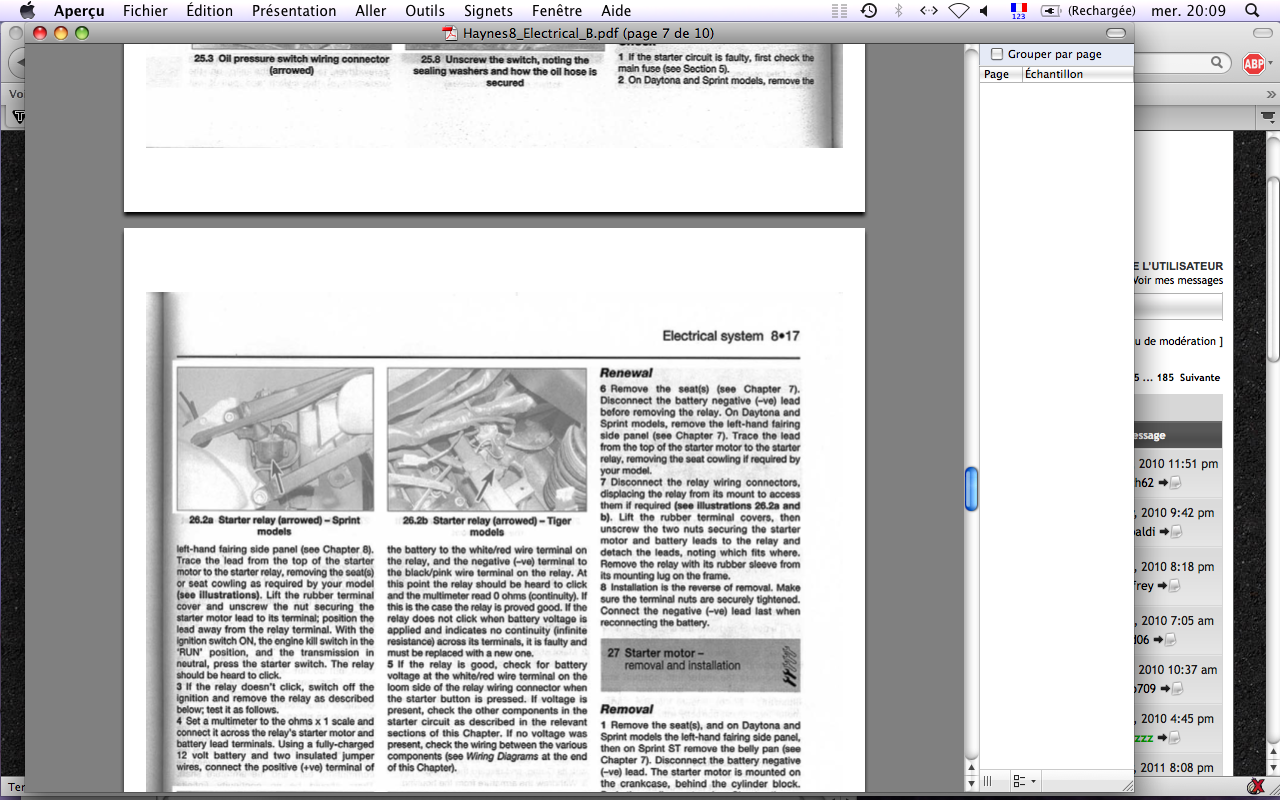Image resolution: width=1280 pixels, height=800 pixels.
Task: Click the browser search magnifier icon
Action: pos(1217,62)
